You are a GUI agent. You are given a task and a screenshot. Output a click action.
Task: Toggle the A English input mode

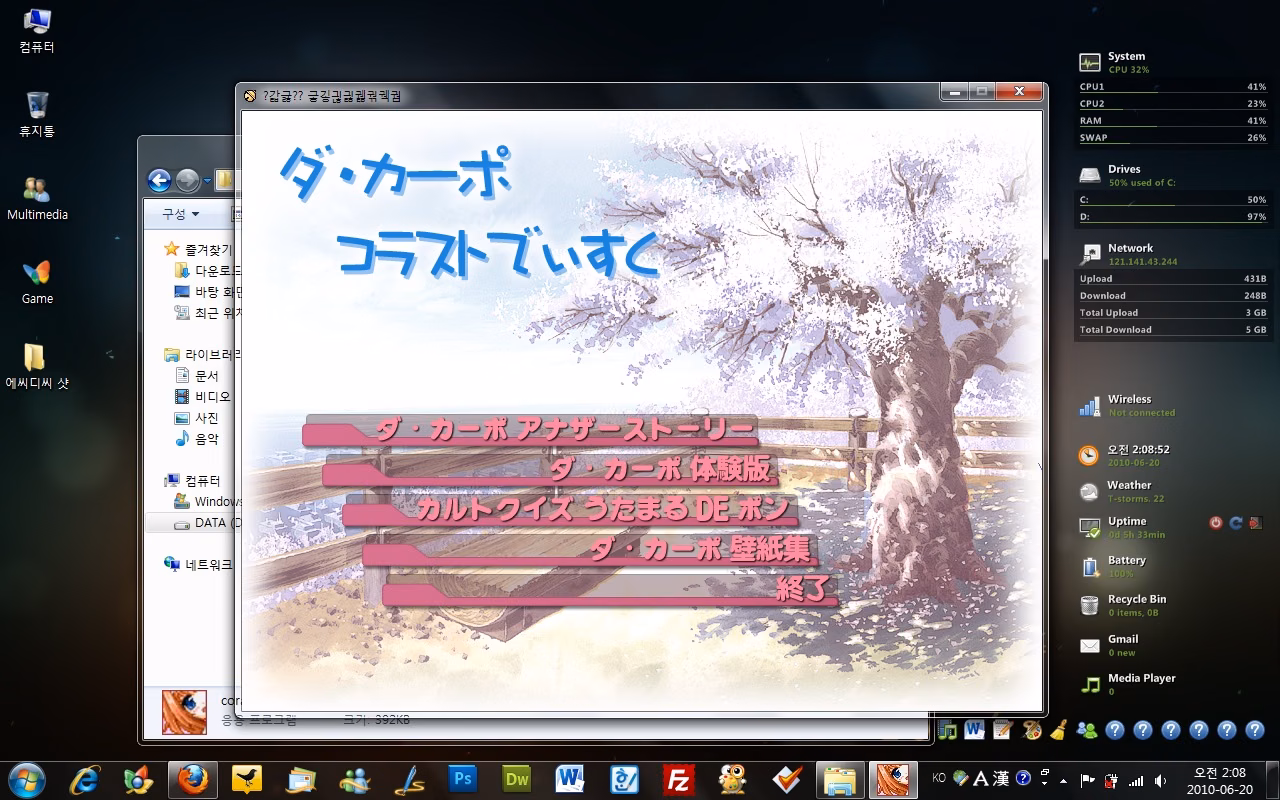click(981, 778)
